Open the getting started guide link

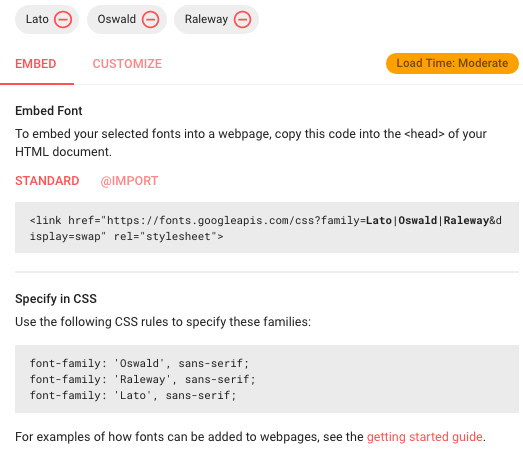(425, 437)
